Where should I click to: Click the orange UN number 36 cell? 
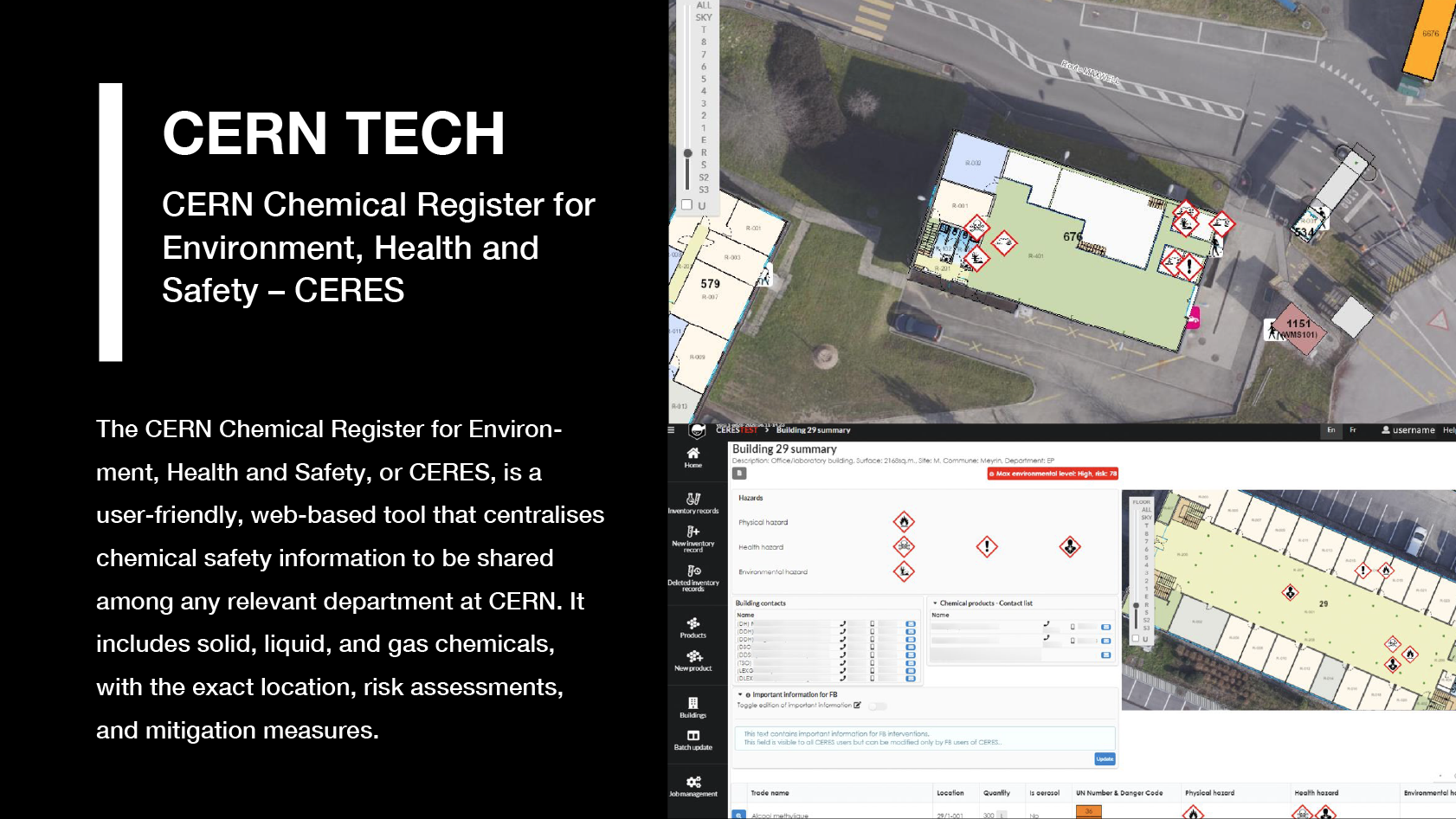point(1089,812)
